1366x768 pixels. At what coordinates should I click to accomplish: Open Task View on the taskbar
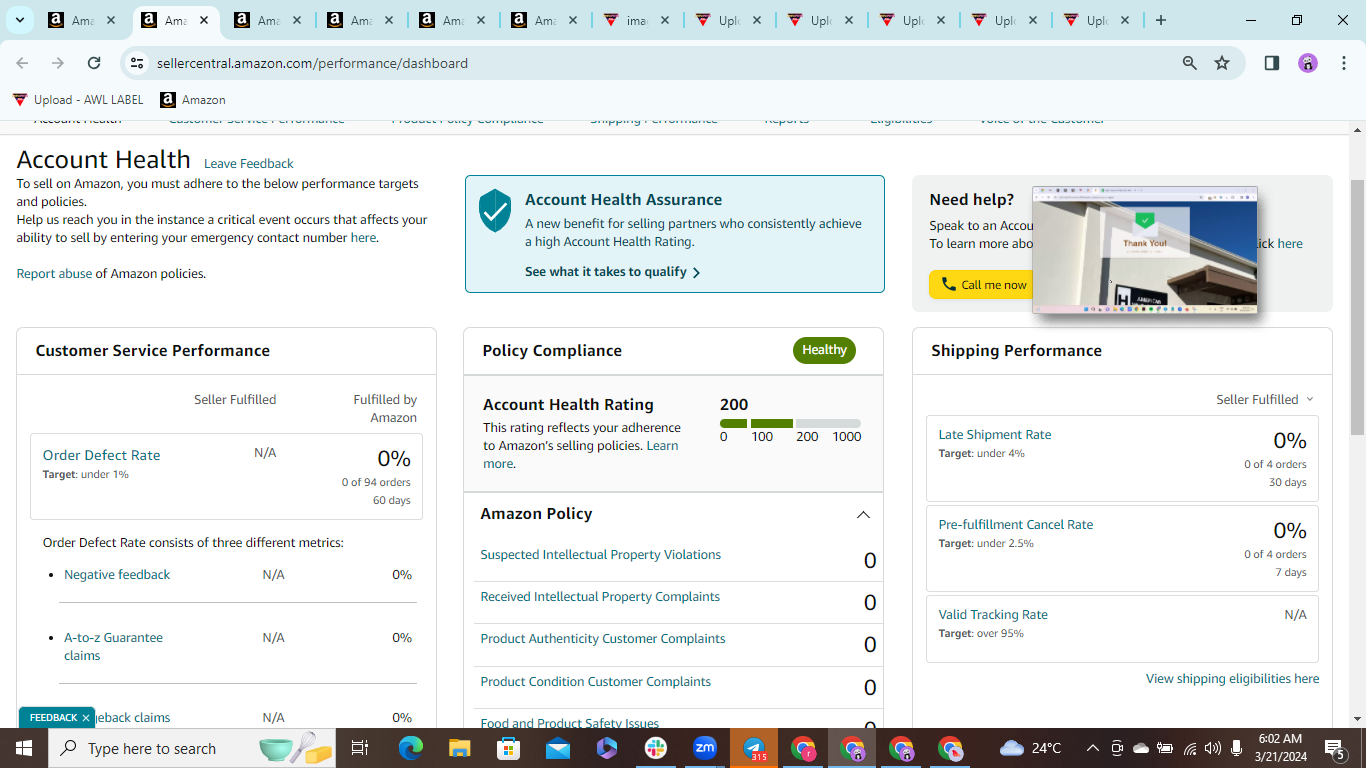[360, 748]
